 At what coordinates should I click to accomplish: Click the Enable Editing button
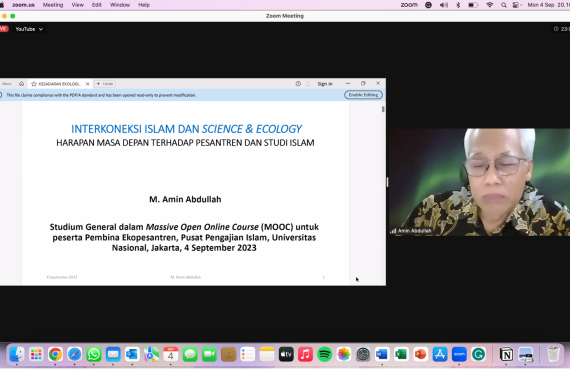click(363, 95)
